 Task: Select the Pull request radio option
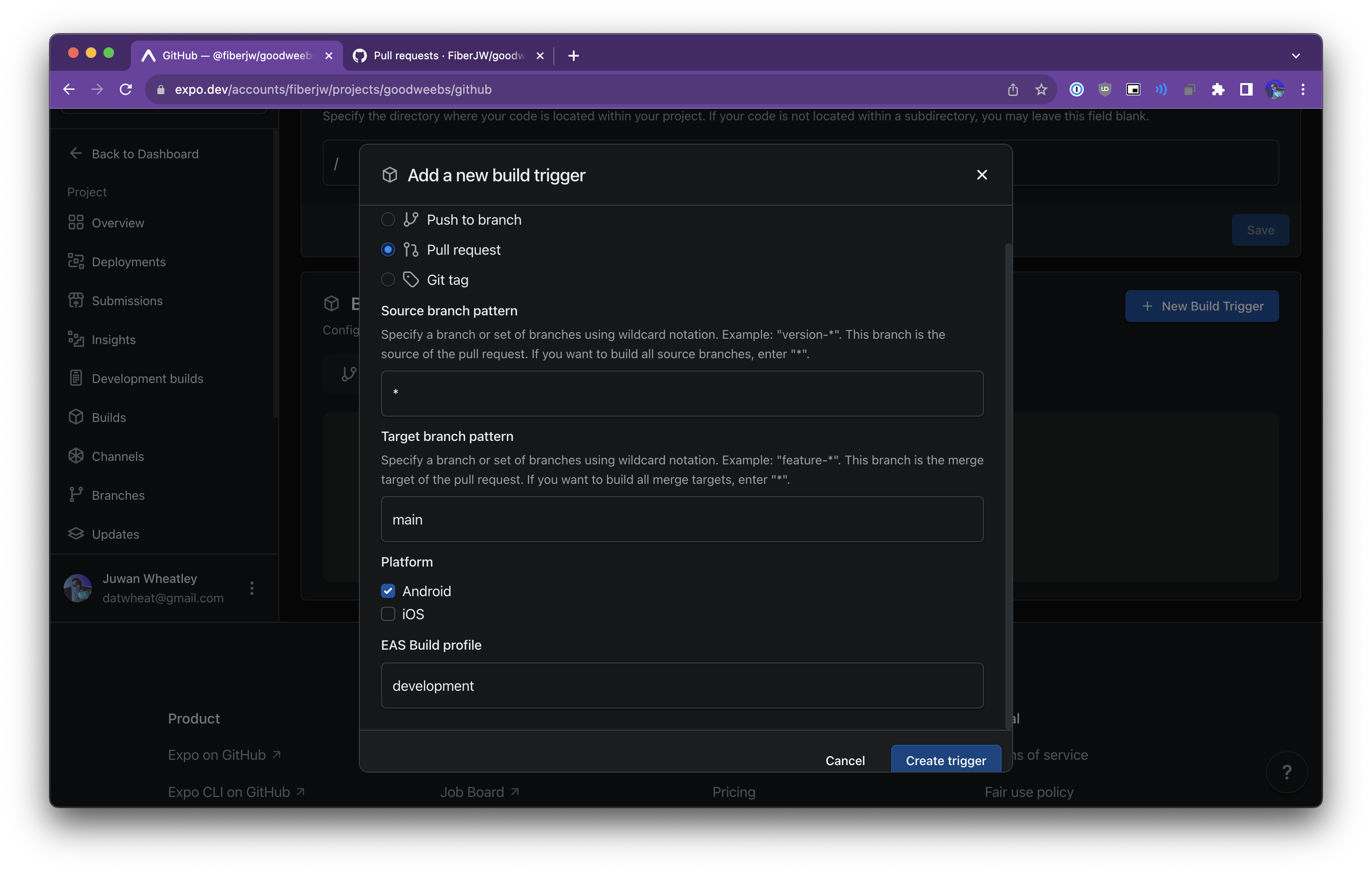[388, 250]
